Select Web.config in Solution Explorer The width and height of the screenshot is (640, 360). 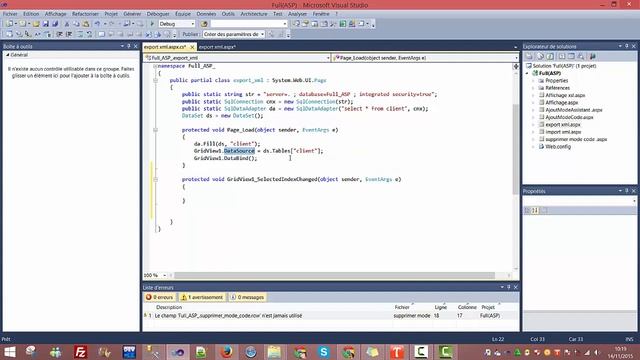click(558, 147)
